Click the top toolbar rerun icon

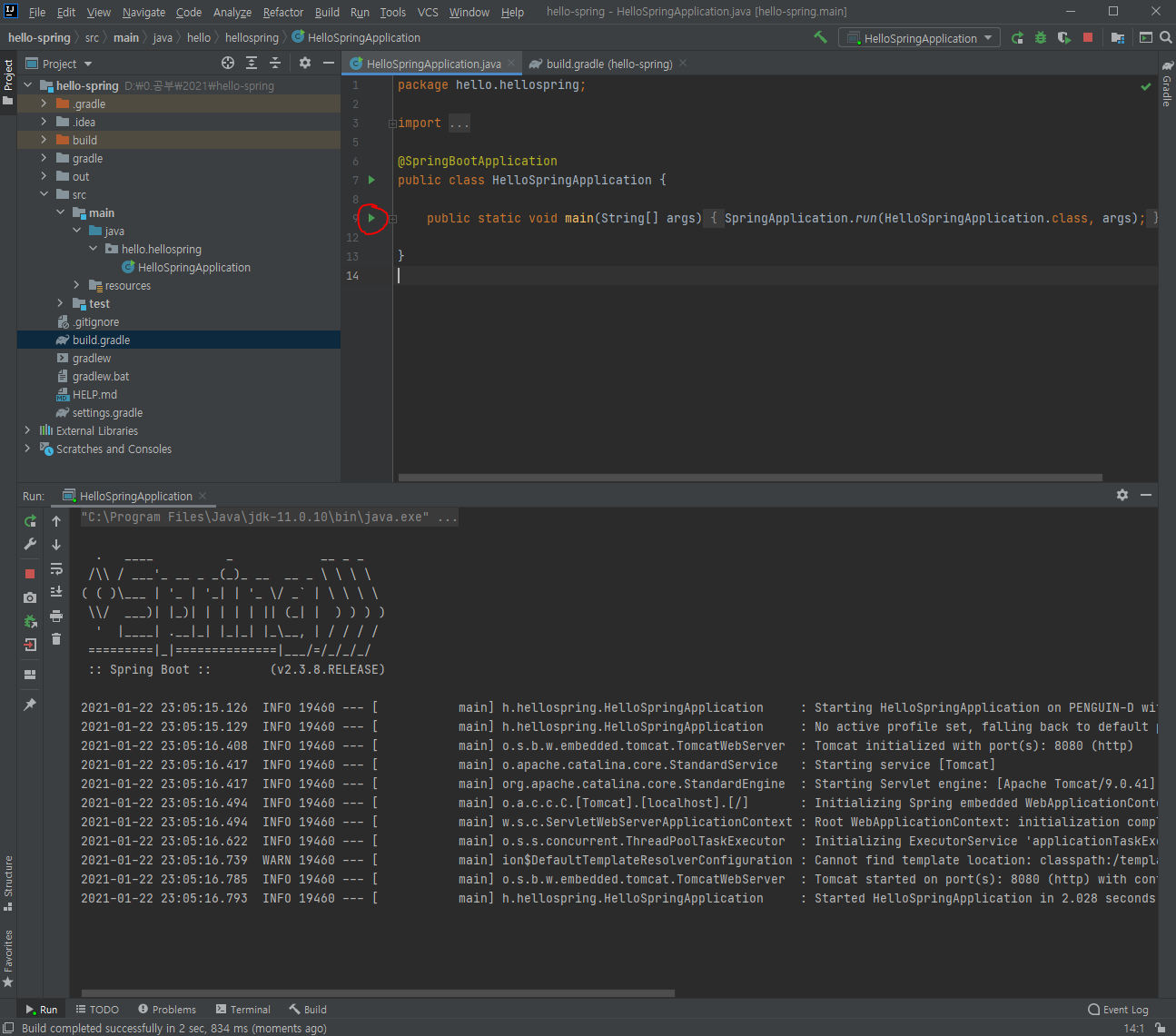[1017, 37]
